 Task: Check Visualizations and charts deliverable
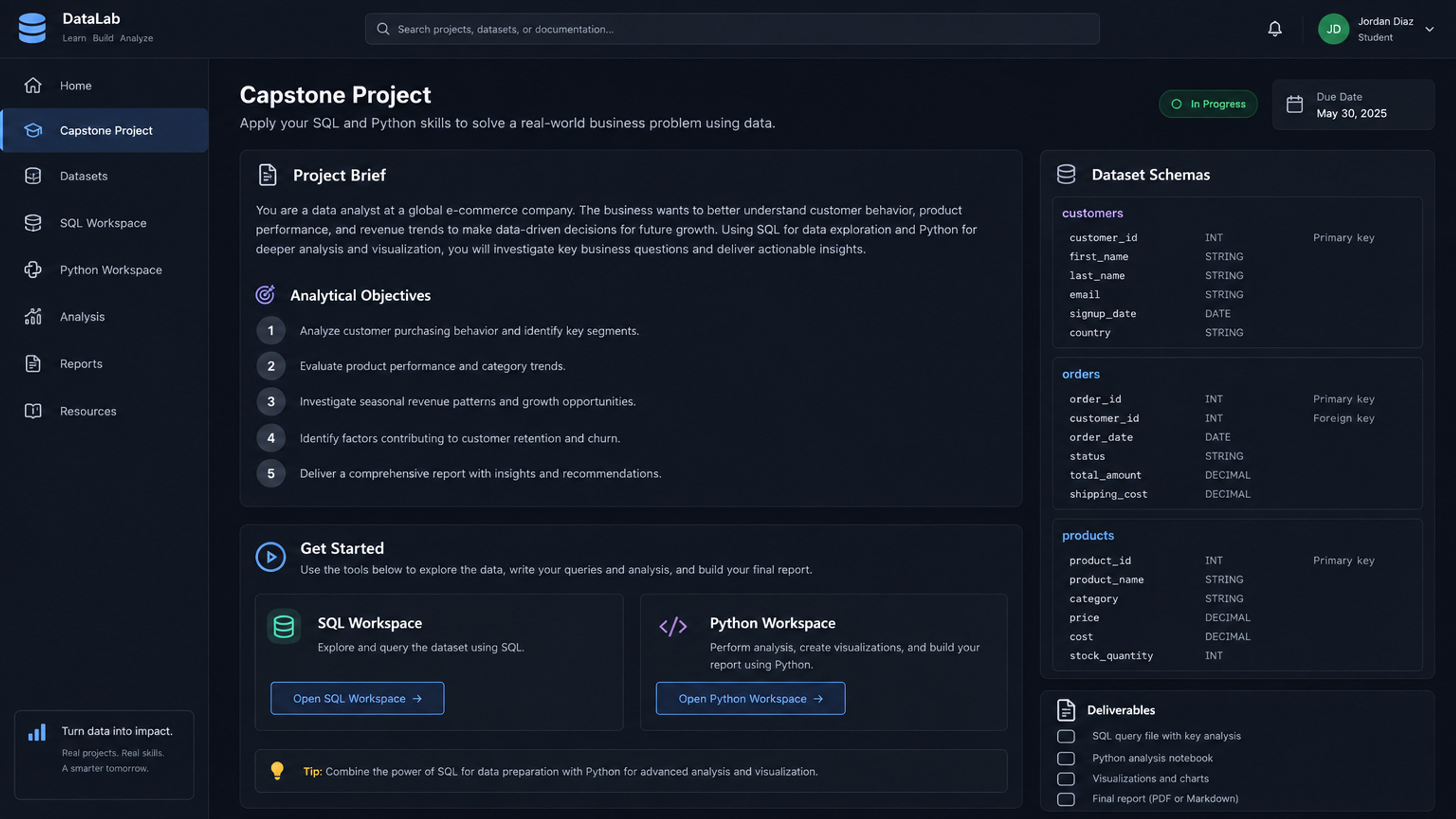point(1066,779)
